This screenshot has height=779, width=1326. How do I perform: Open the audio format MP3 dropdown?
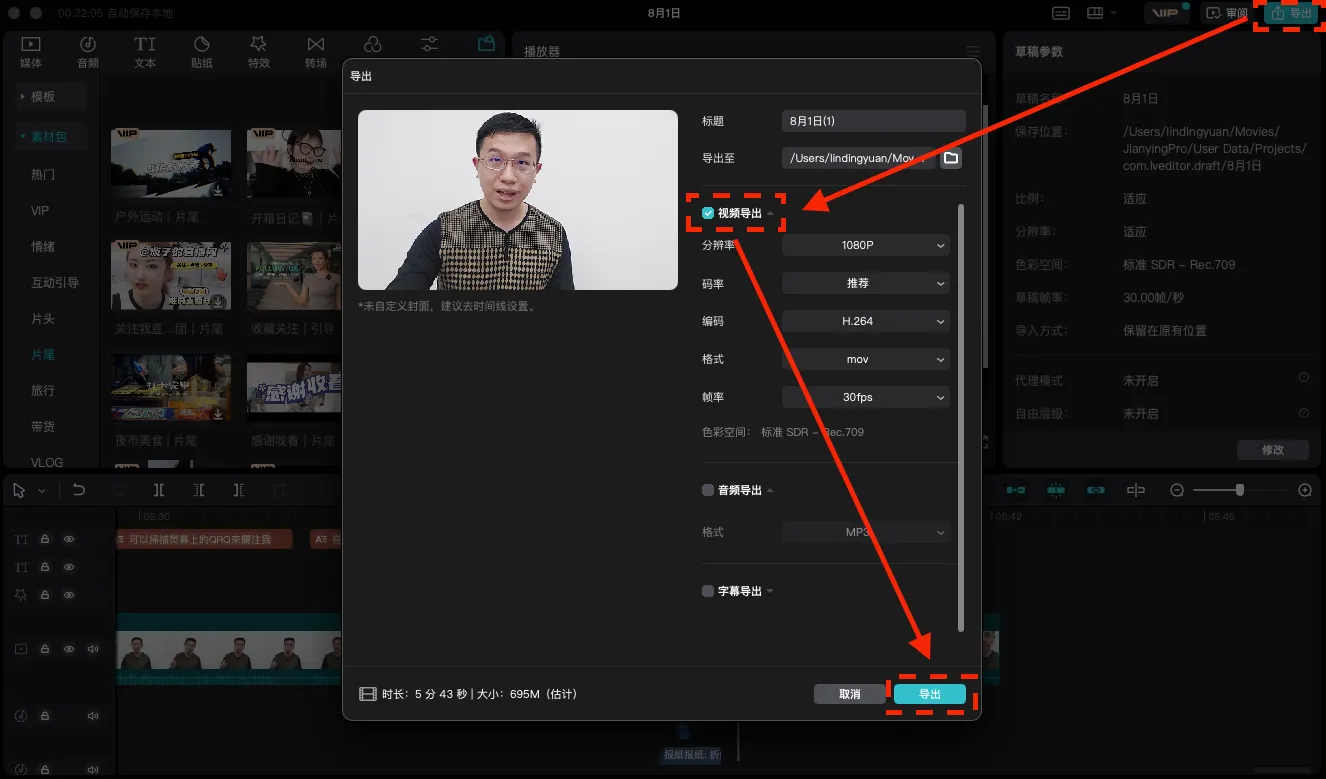pos(865,532)
